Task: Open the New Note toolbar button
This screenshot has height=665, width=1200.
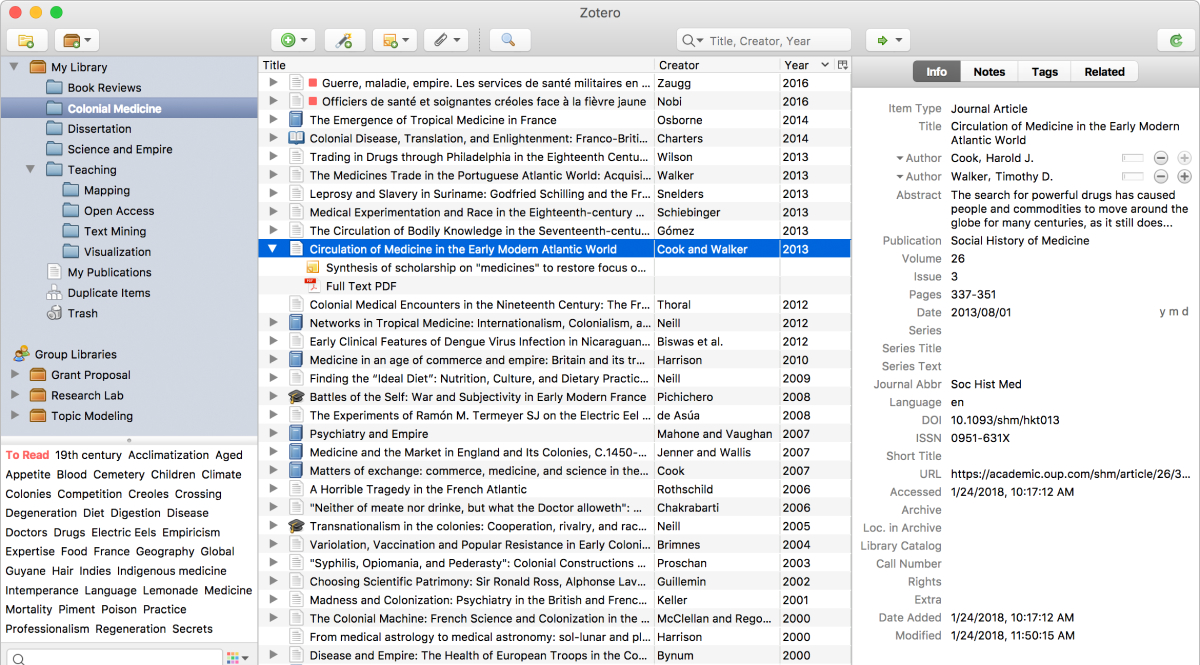Action: (394, 40)
